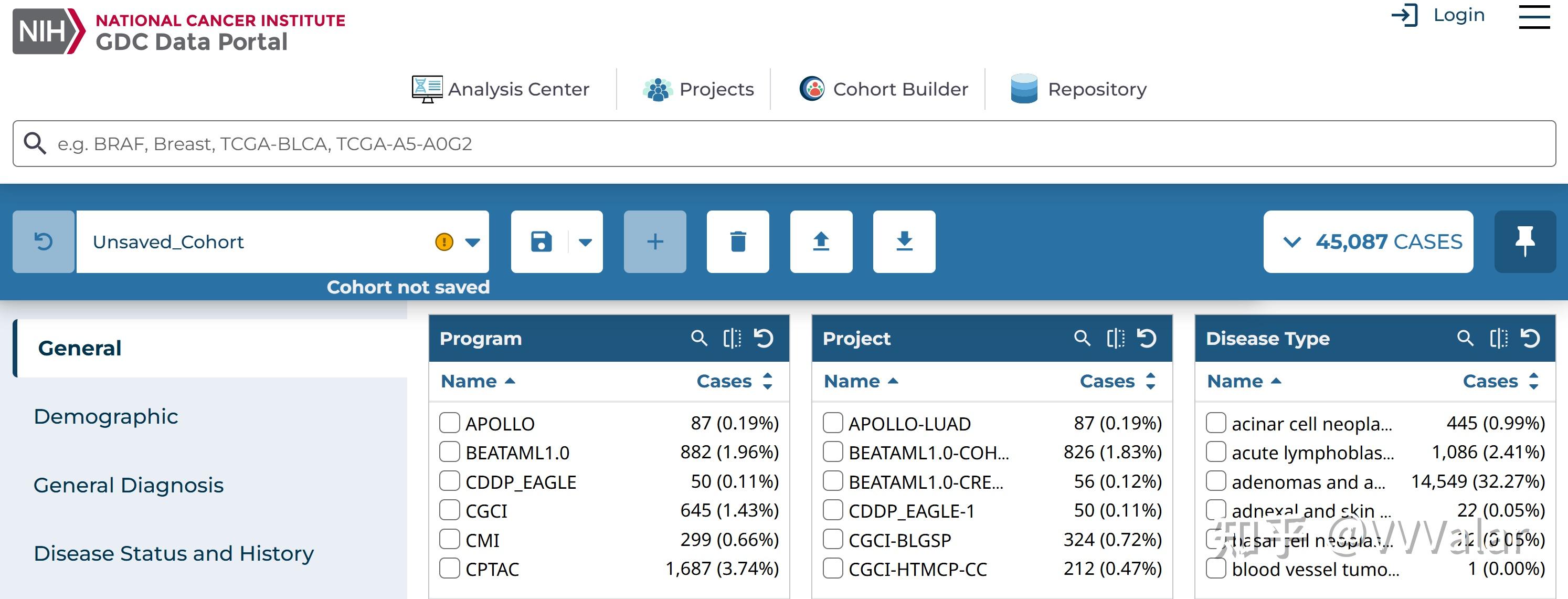Delete cohort using the trash icon
Image resolution: width=1568 pixels, height=599 pixels.
[738, 241]
